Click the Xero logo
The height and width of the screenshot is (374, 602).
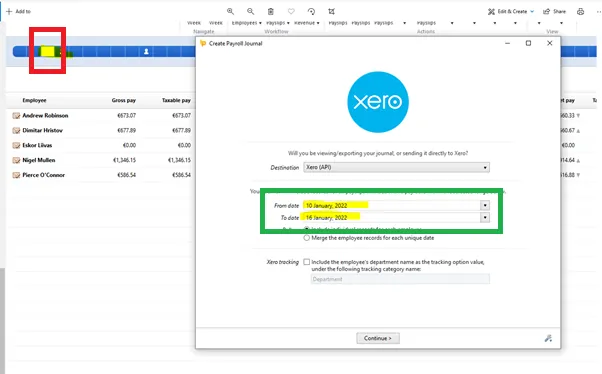pyautogui.click(x=378, y=102)
